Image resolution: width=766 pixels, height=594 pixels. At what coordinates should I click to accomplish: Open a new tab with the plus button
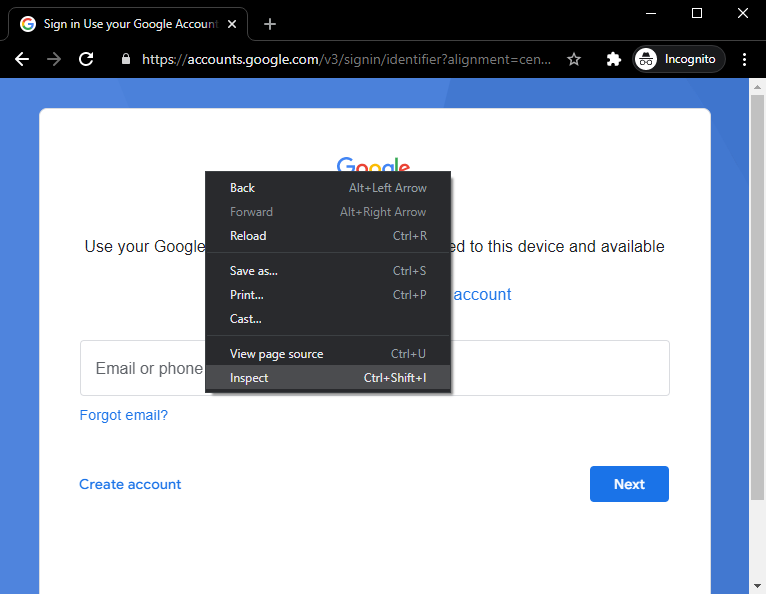[270, 24]
